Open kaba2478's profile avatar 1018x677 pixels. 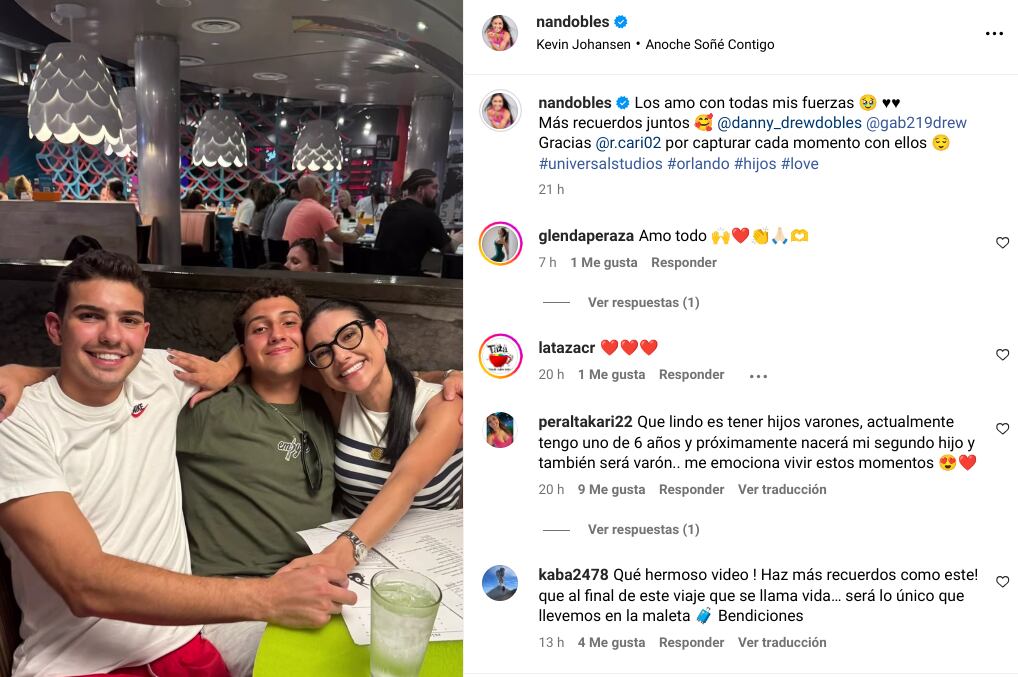coord(500,583)
